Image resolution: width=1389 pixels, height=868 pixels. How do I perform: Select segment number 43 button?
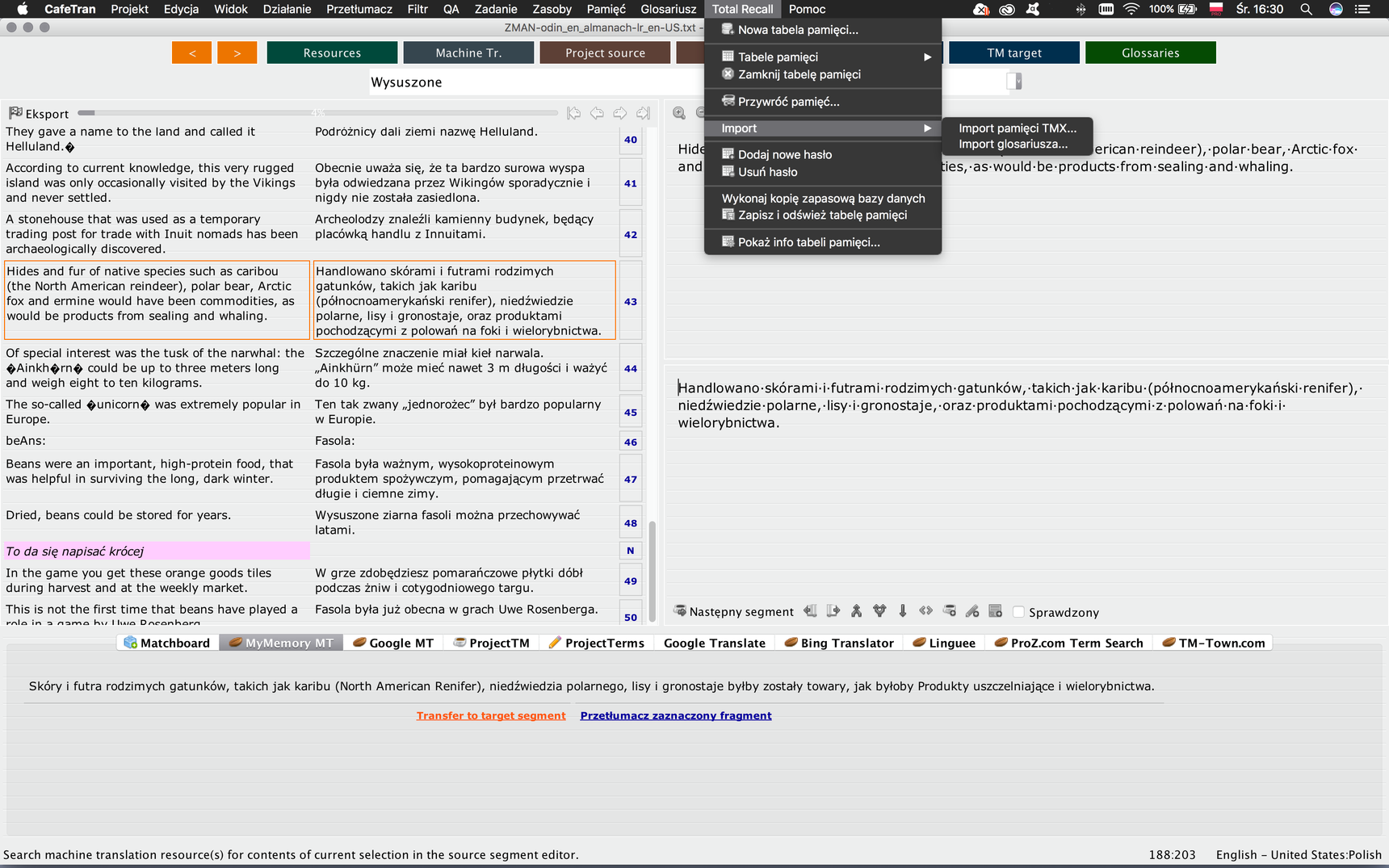click(x=631, y=301)
